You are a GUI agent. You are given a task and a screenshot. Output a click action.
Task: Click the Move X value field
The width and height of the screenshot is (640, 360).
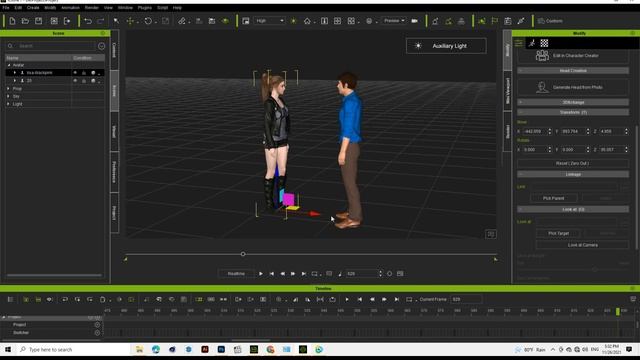point(537,131)
